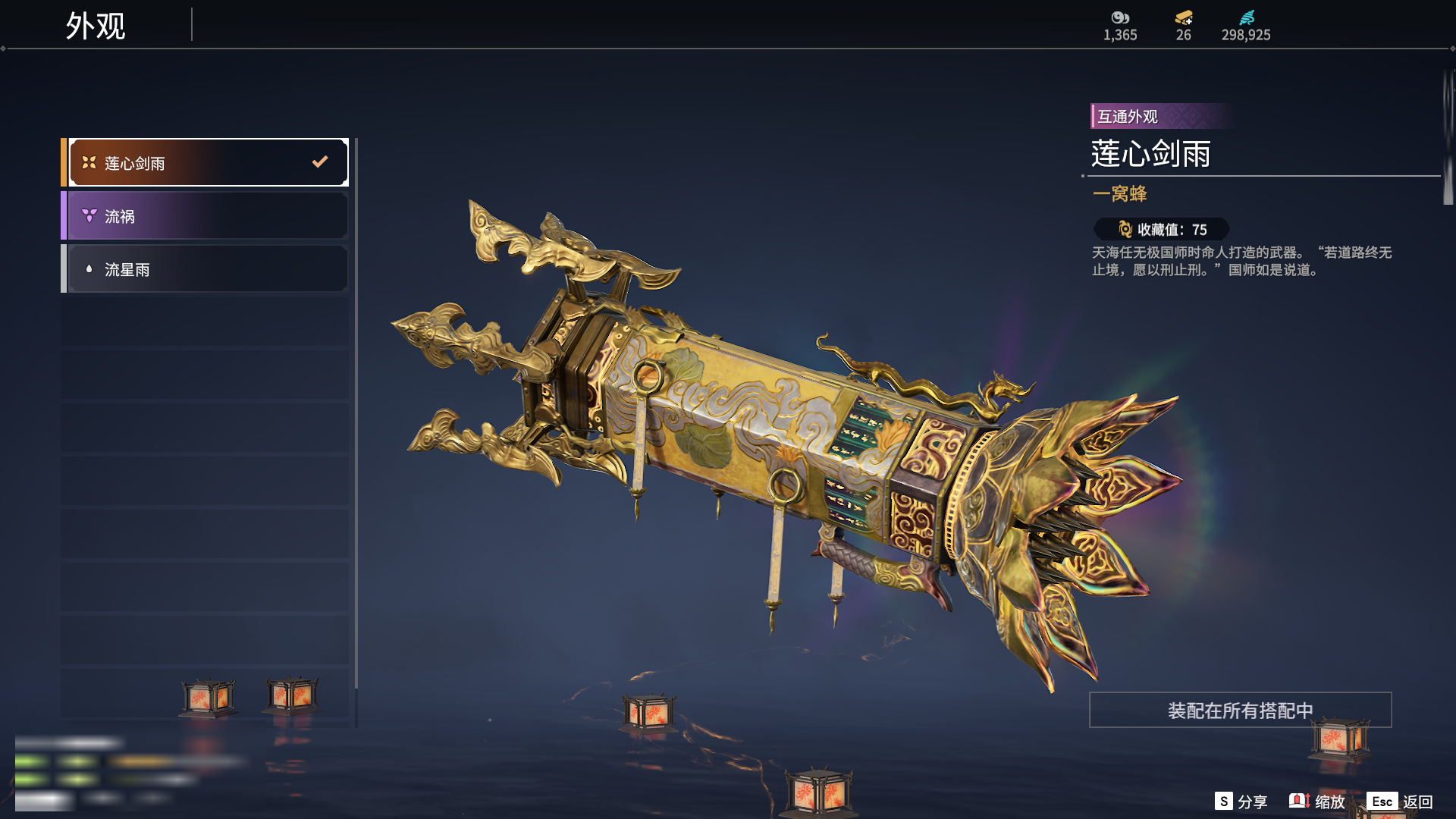1456x819 pixels.
Task: Click the 分享 share label
Action: pyautogui.click(x=1252, y=802)
